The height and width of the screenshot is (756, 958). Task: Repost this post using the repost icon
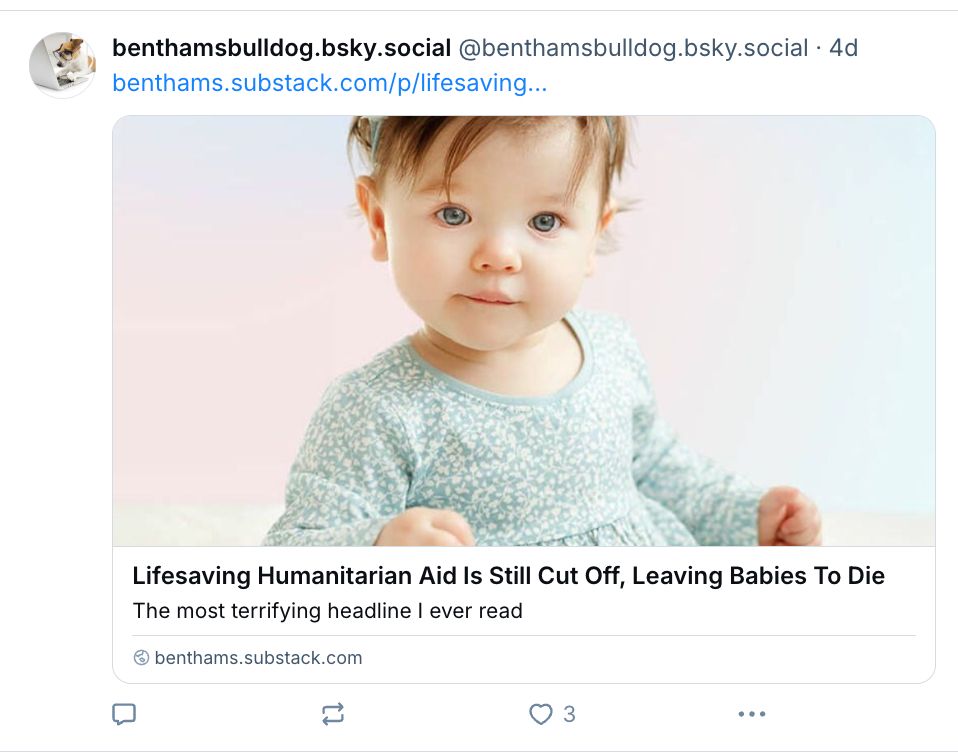pyautogui.click(x=332, y=714)
